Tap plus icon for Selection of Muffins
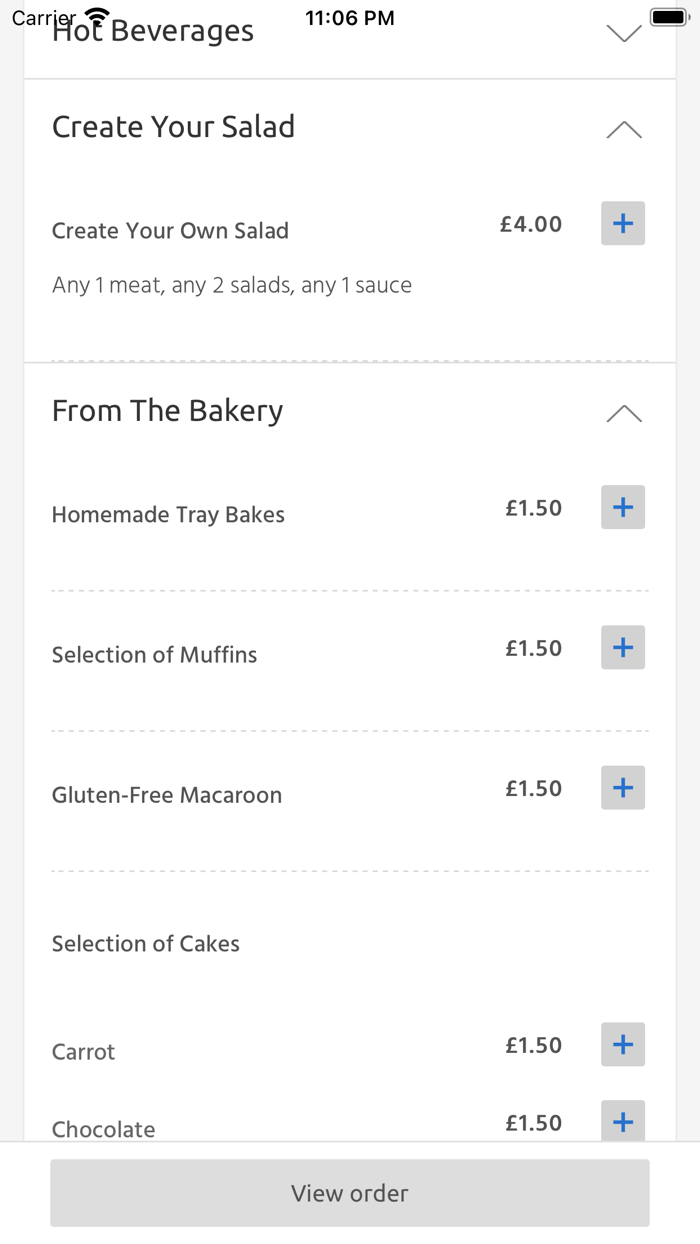Screen dimensions: 700x1244 [x=623, y=647]
